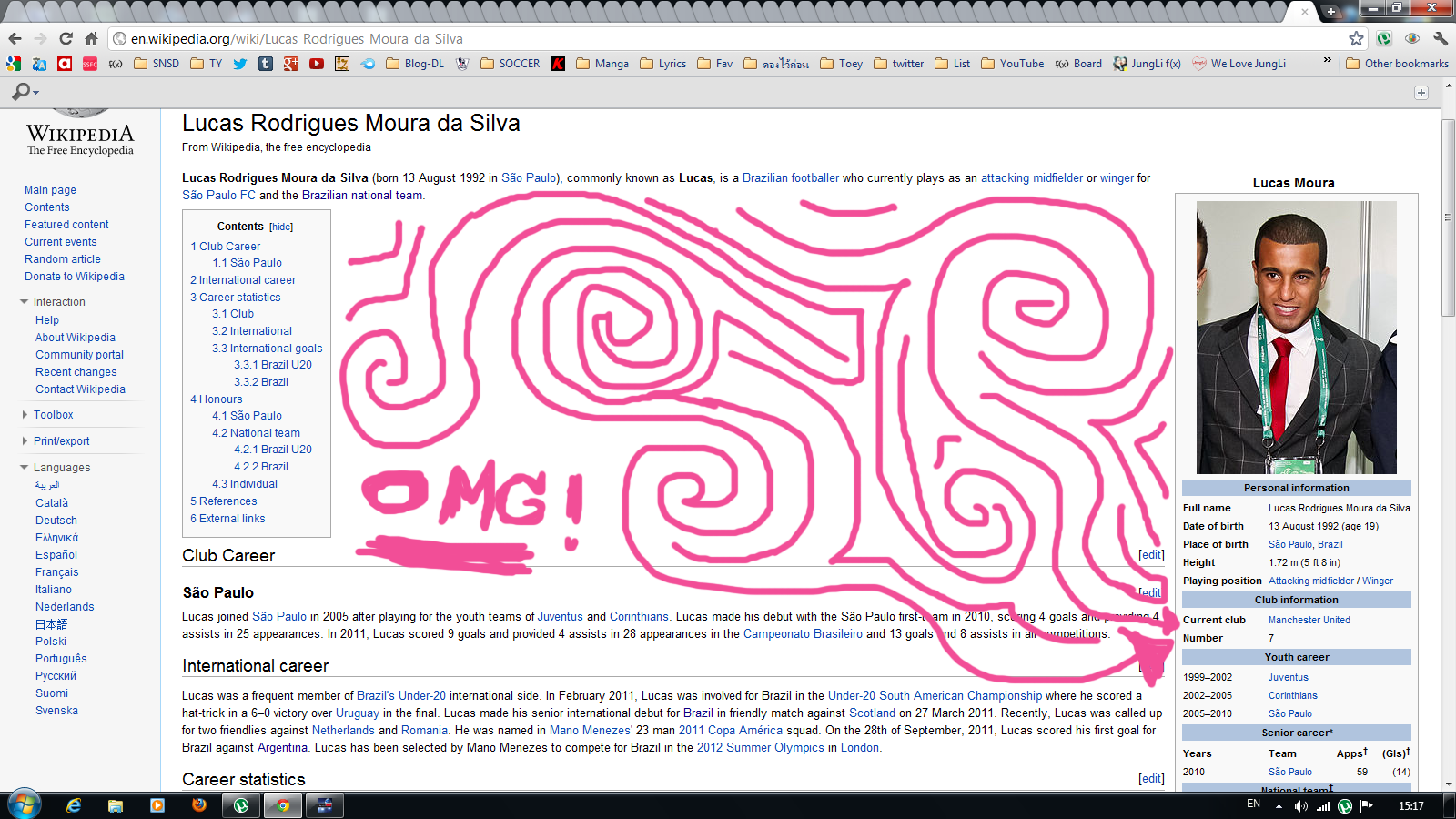The width and height of the screenshot is (1456, 819).
Task: Open the Manga bookmarks folder
Action: click(x=602, y=64)
